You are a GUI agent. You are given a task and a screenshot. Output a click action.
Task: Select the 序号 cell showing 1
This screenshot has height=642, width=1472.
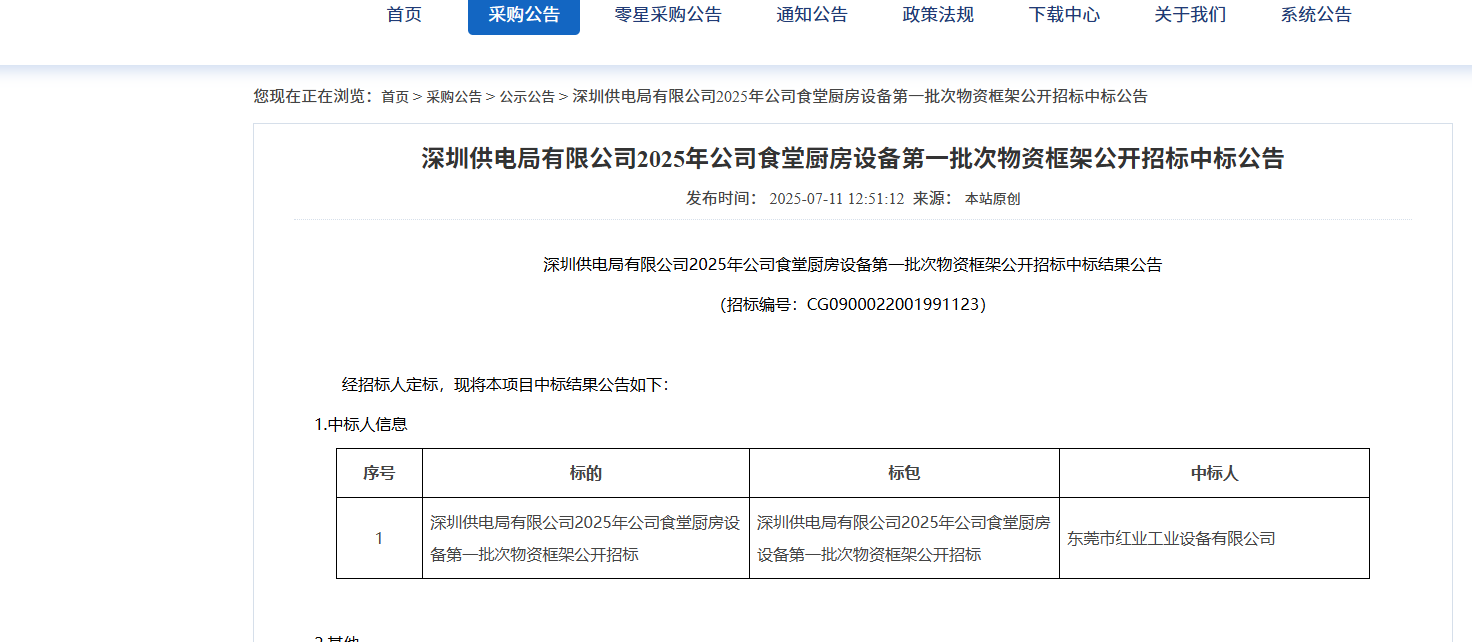[x=379, y=537]
